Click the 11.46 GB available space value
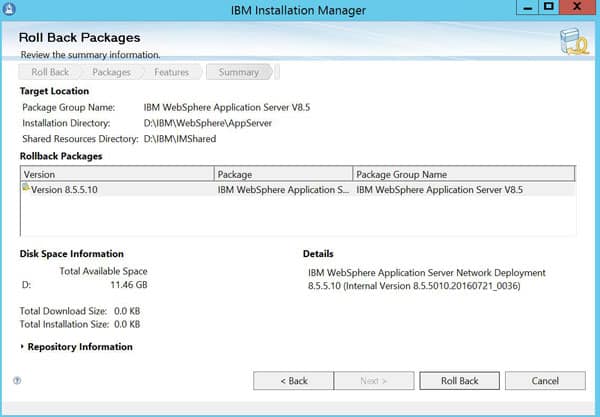Screen dimensions: 600x417 (x=129, y=285)
